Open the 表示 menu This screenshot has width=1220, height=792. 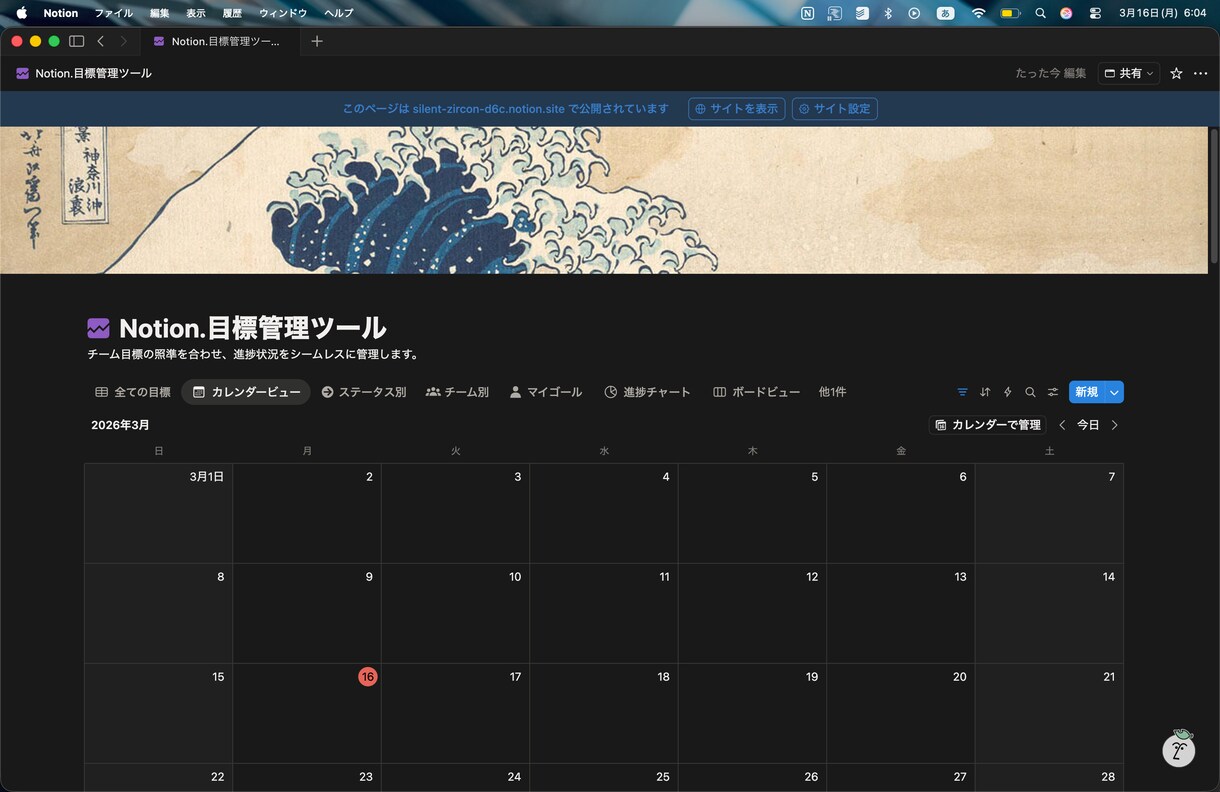195,13
